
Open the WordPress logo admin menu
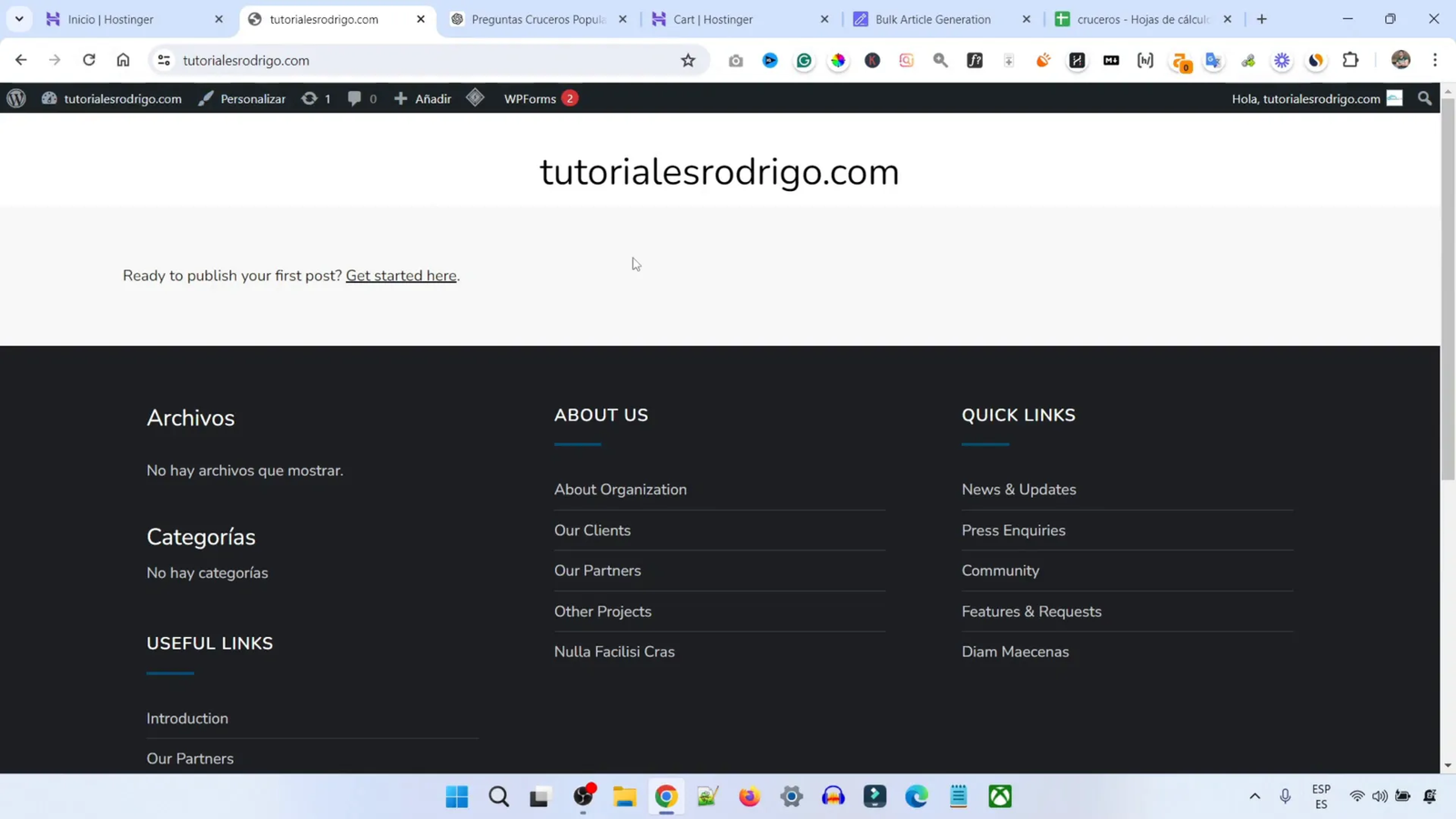(x=16, y=98)
